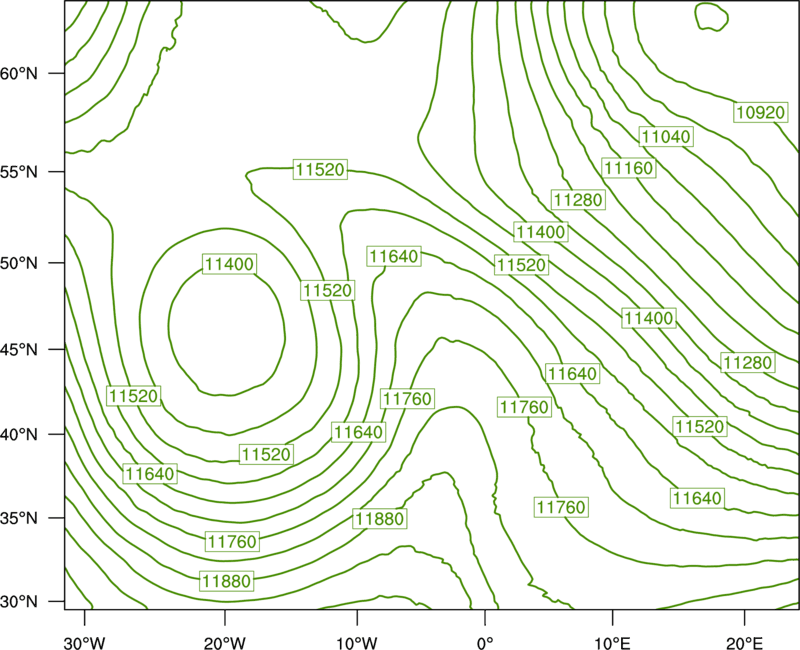Viewport: 800px width, 650px height.
Task: Click the 55°N latitude axis label
Action: [x=19, y=171]
